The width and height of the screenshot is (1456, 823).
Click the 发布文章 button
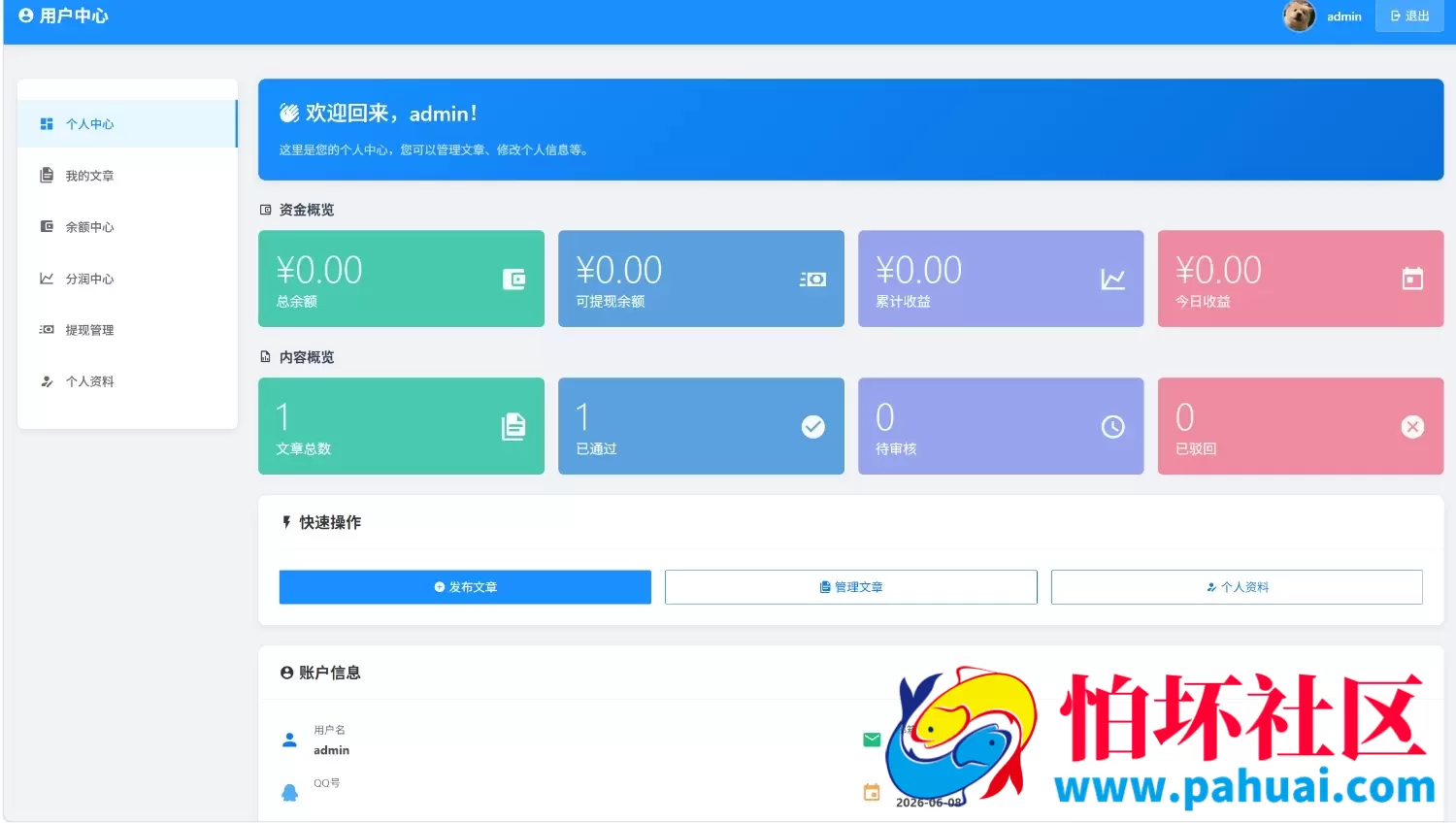465,587
